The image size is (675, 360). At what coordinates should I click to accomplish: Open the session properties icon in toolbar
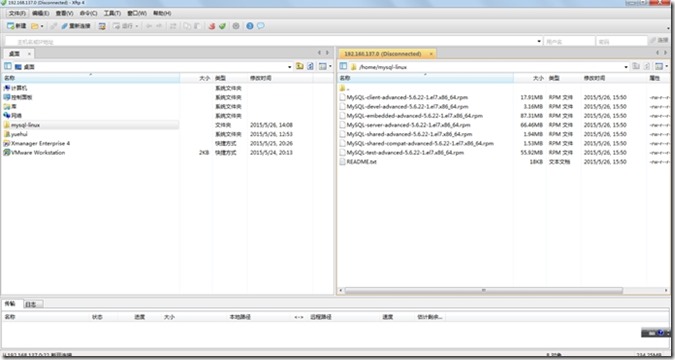click(x=102, y=26)
